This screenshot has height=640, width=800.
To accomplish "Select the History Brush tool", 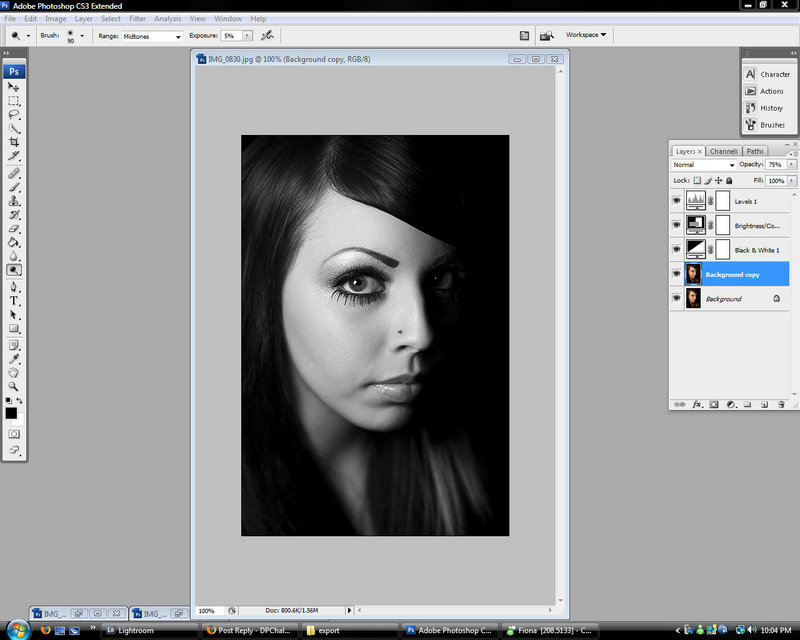I will click(14, 214).
